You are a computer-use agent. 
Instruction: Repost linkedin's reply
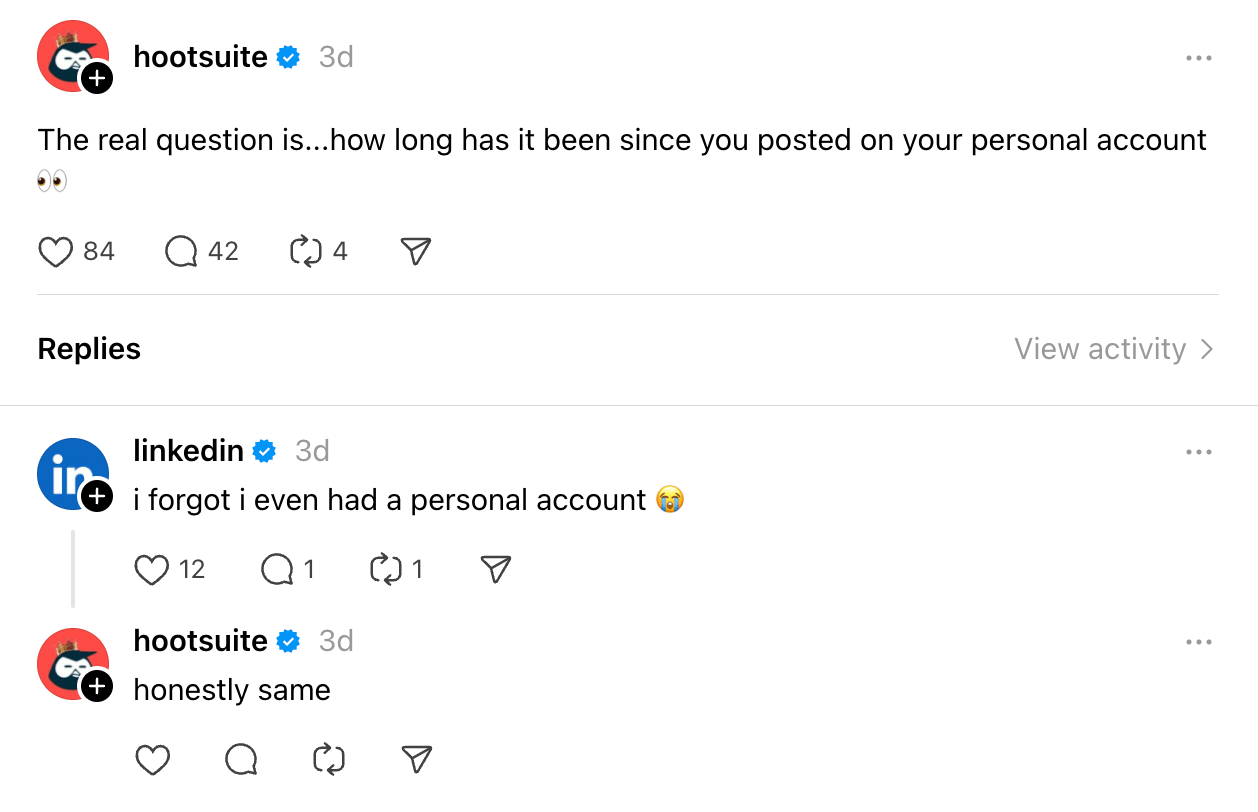coord(385,570)
